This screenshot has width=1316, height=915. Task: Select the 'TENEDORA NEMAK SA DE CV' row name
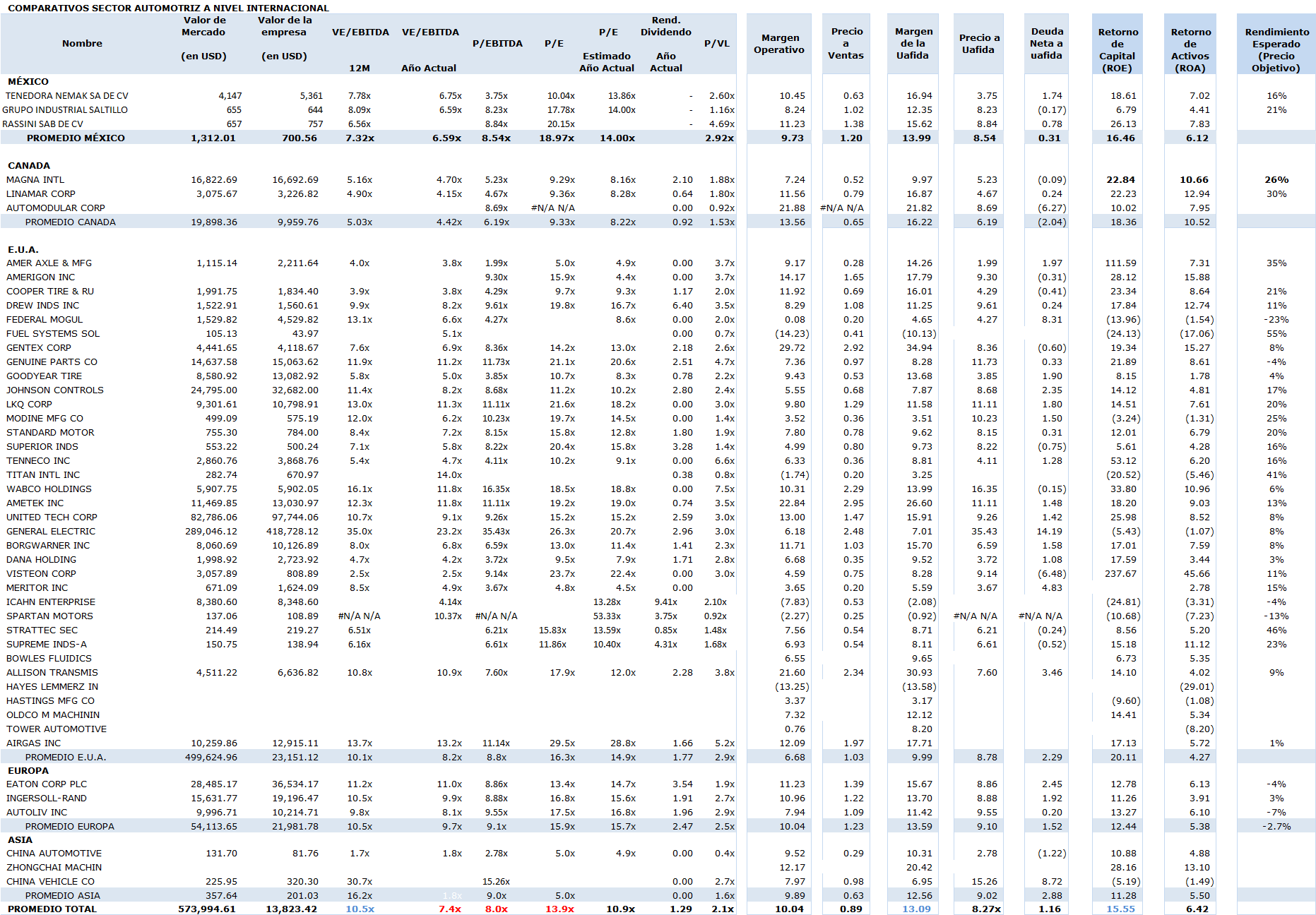click(67, 96)
